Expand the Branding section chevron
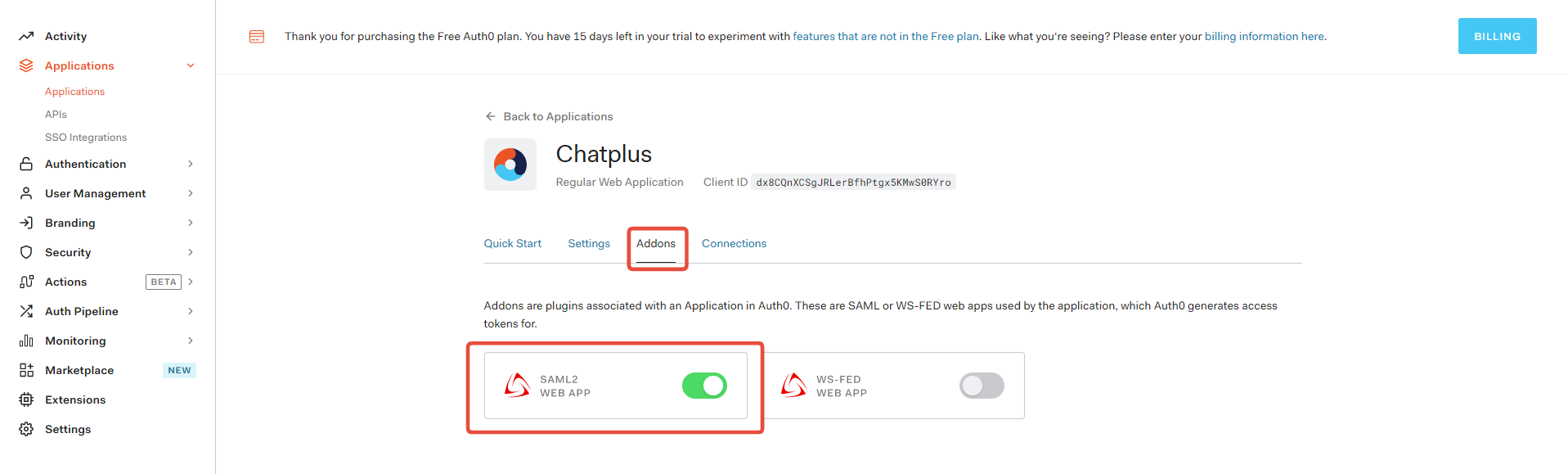Image resolution: width=1568 pixels, height=474 pixels. click(x=191, y=223)
